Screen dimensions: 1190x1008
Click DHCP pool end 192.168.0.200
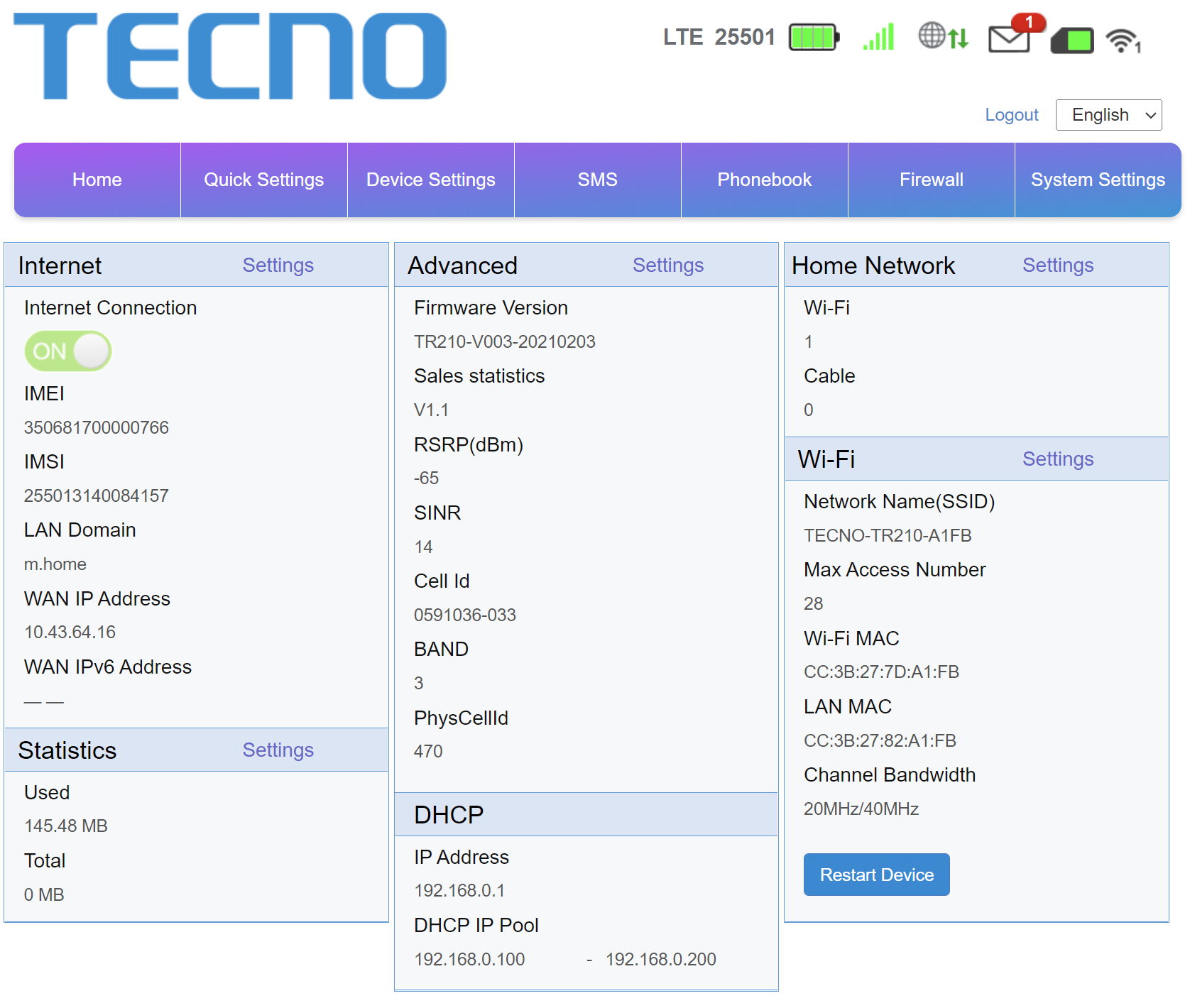(661, 960)
